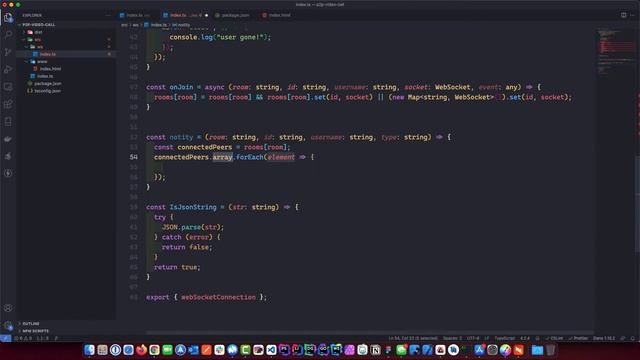Collapse the src folder
This screenshot has width=640, height=360.
[65, 40]
